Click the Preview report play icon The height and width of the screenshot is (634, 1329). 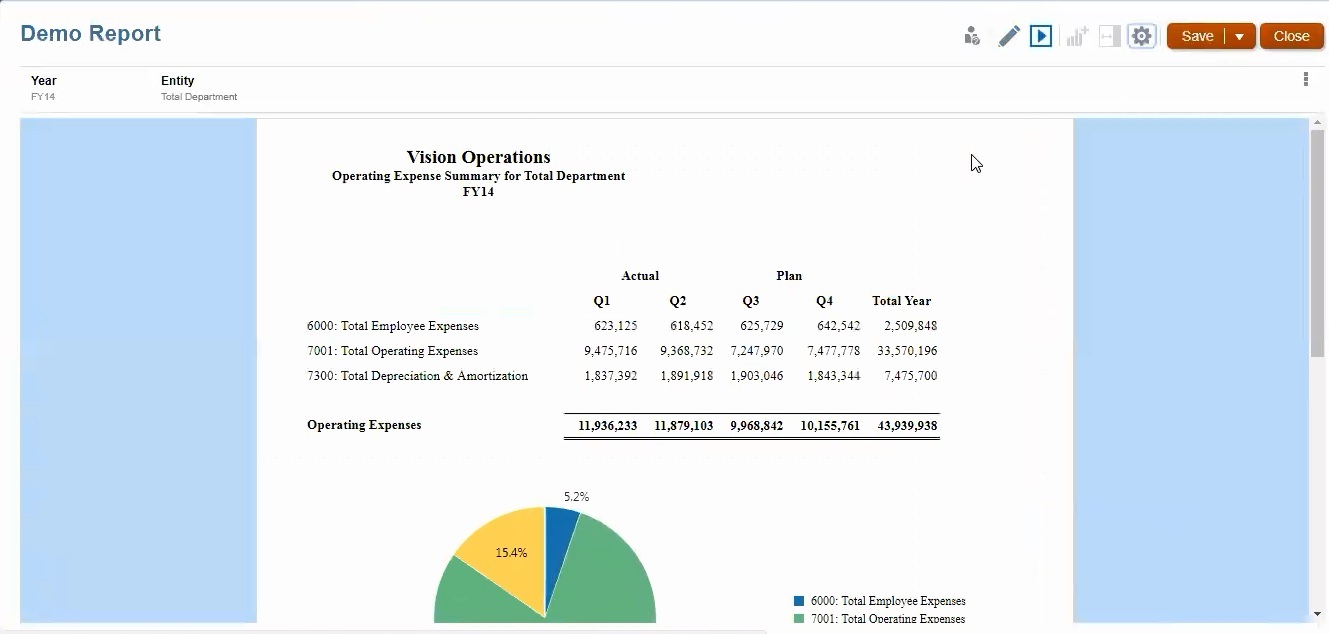tap(1041, 35)
